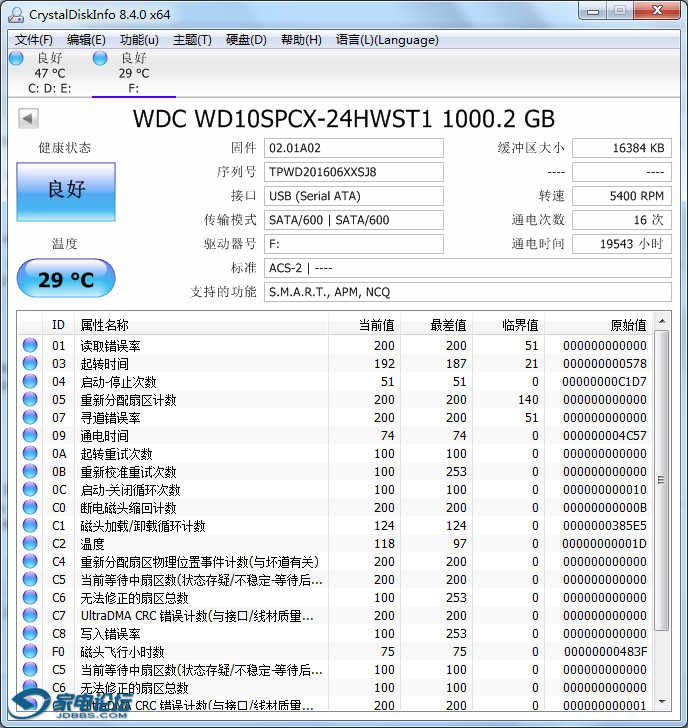Click blue health orb of F: disk
The height and width of the screenshot is (728, 688).
tap(100, 58)
